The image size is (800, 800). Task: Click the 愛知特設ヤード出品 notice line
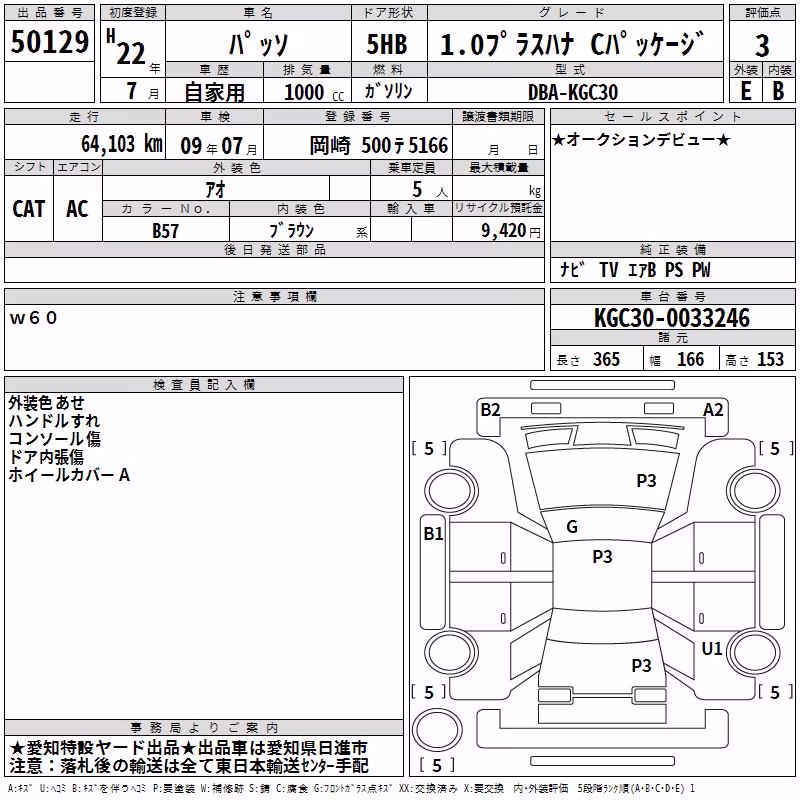pos(188,748)
